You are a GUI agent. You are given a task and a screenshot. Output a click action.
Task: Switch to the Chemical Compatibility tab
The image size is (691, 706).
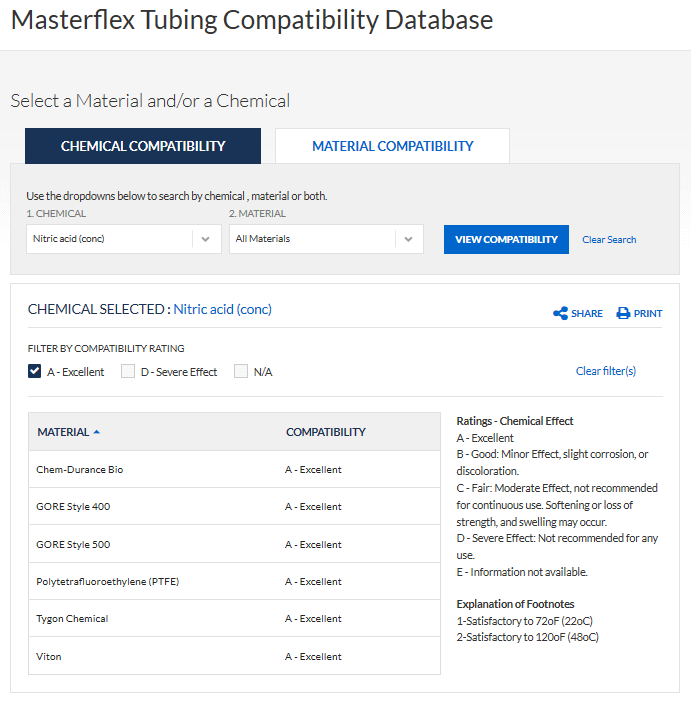point(143,146)
